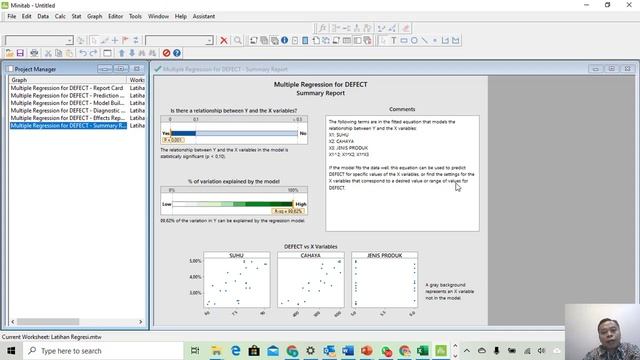This screenshot has height=360, width=640.
Task: Show hidden system tray icons chevron
Action: click(x=467, y=351)
